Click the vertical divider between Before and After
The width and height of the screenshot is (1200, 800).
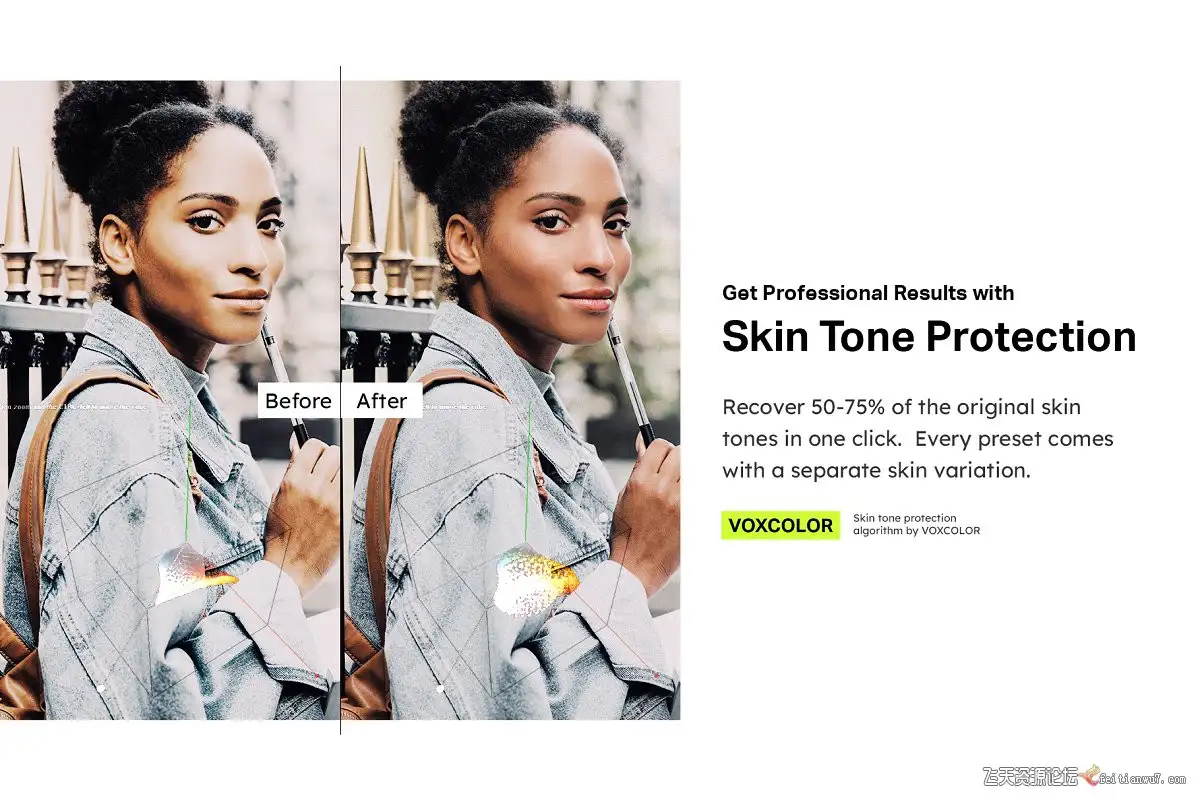tap(340, 400)
